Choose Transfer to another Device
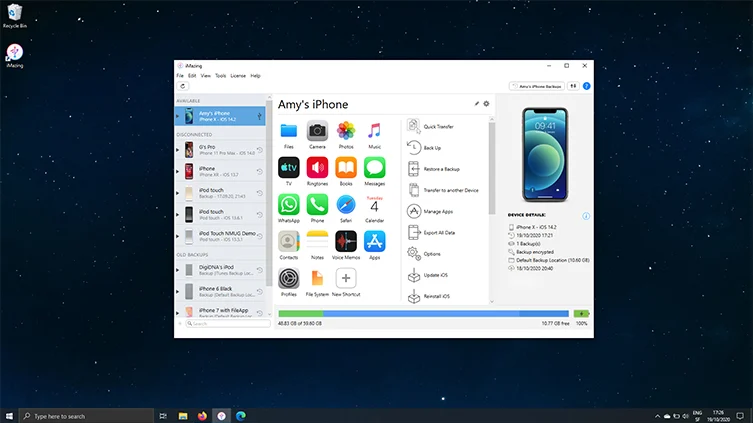The image size is (753, 423). coord(443,190)
